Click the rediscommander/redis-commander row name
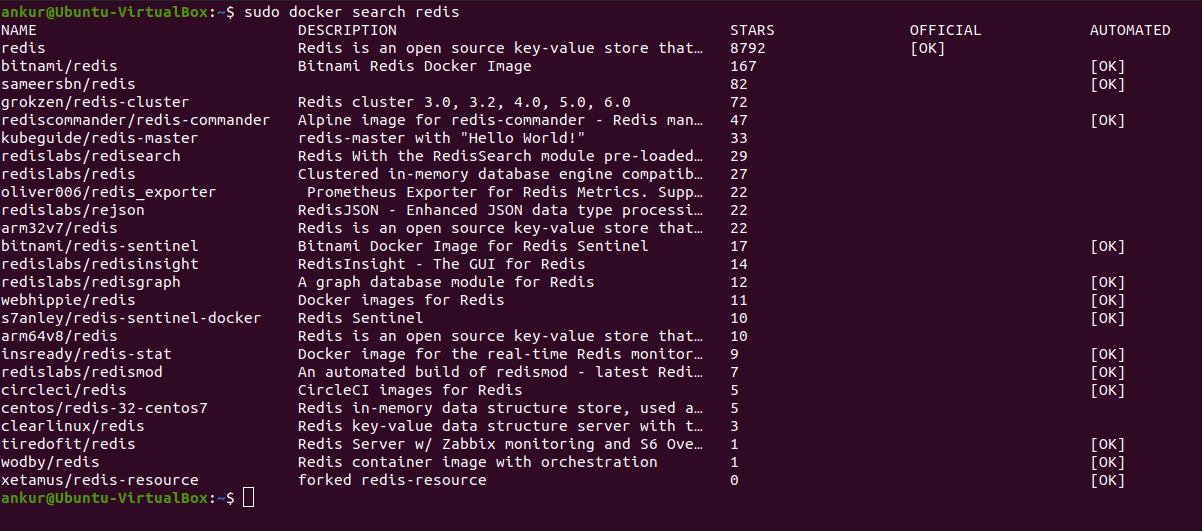The height and width of the screenshot is (531, 1202). tap(136, 120)
